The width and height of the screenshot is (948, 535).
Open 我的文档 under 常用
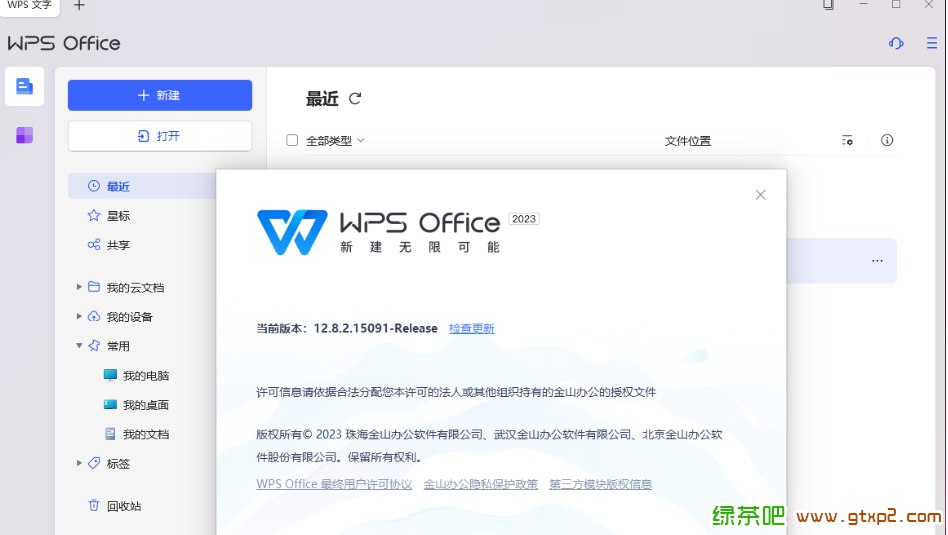(146, 434)
